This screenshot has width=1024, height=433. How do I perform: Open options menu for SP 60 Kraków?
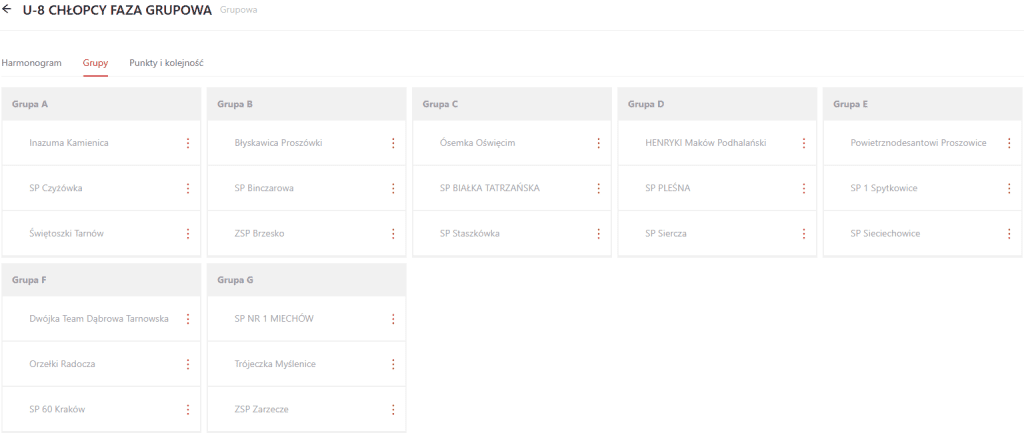pos(187,409)
